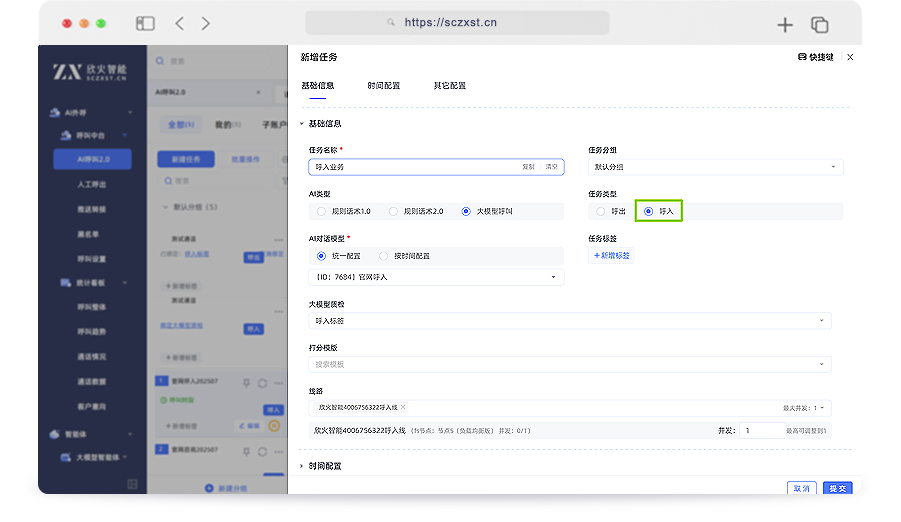Close the 新增任务 panel with X
Viewport: 901px width, 522px height.
850,58
